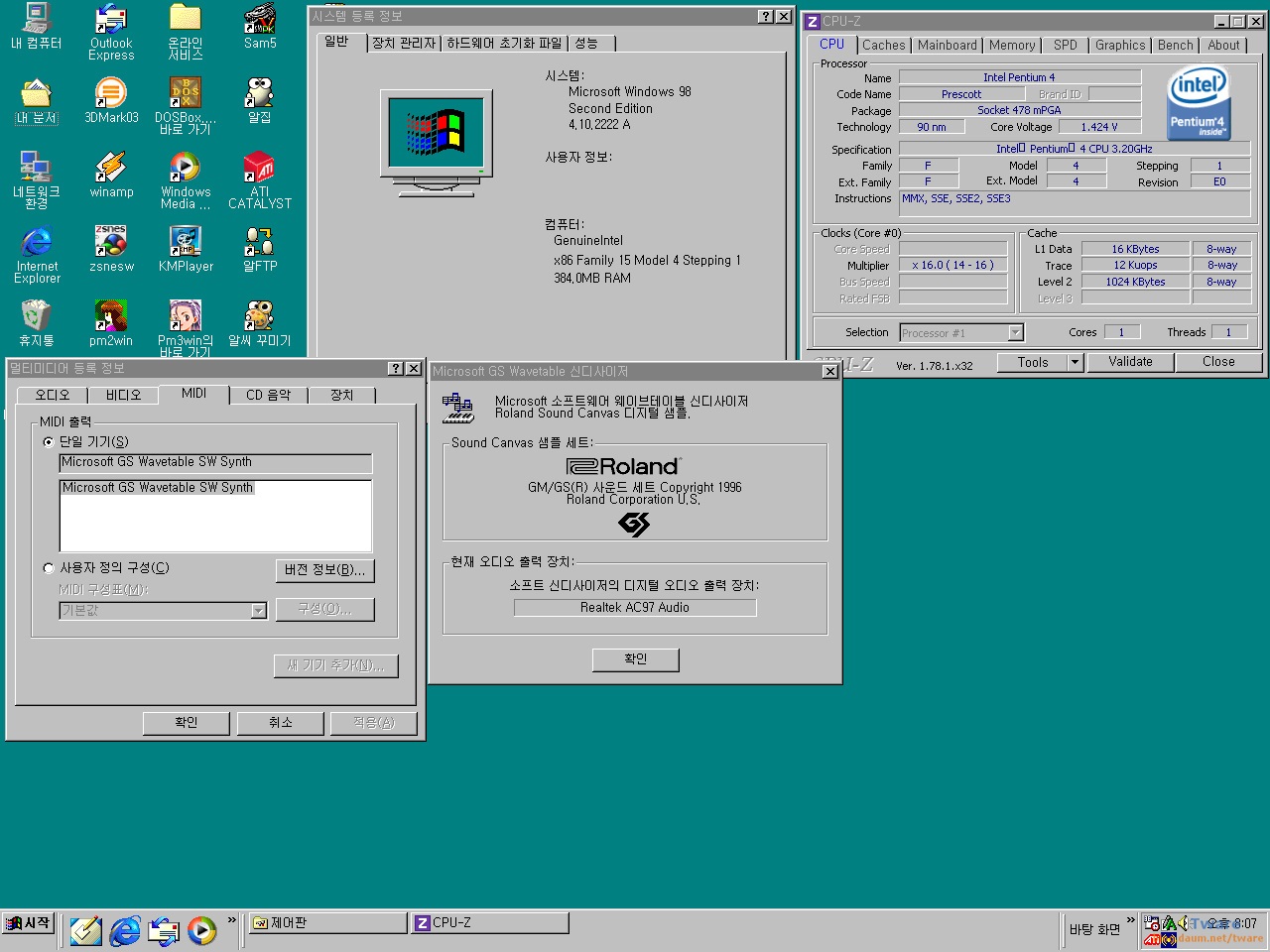Open the Internet Explorer desktop icon
This screenshot has height=952, width=1270.
37,255
